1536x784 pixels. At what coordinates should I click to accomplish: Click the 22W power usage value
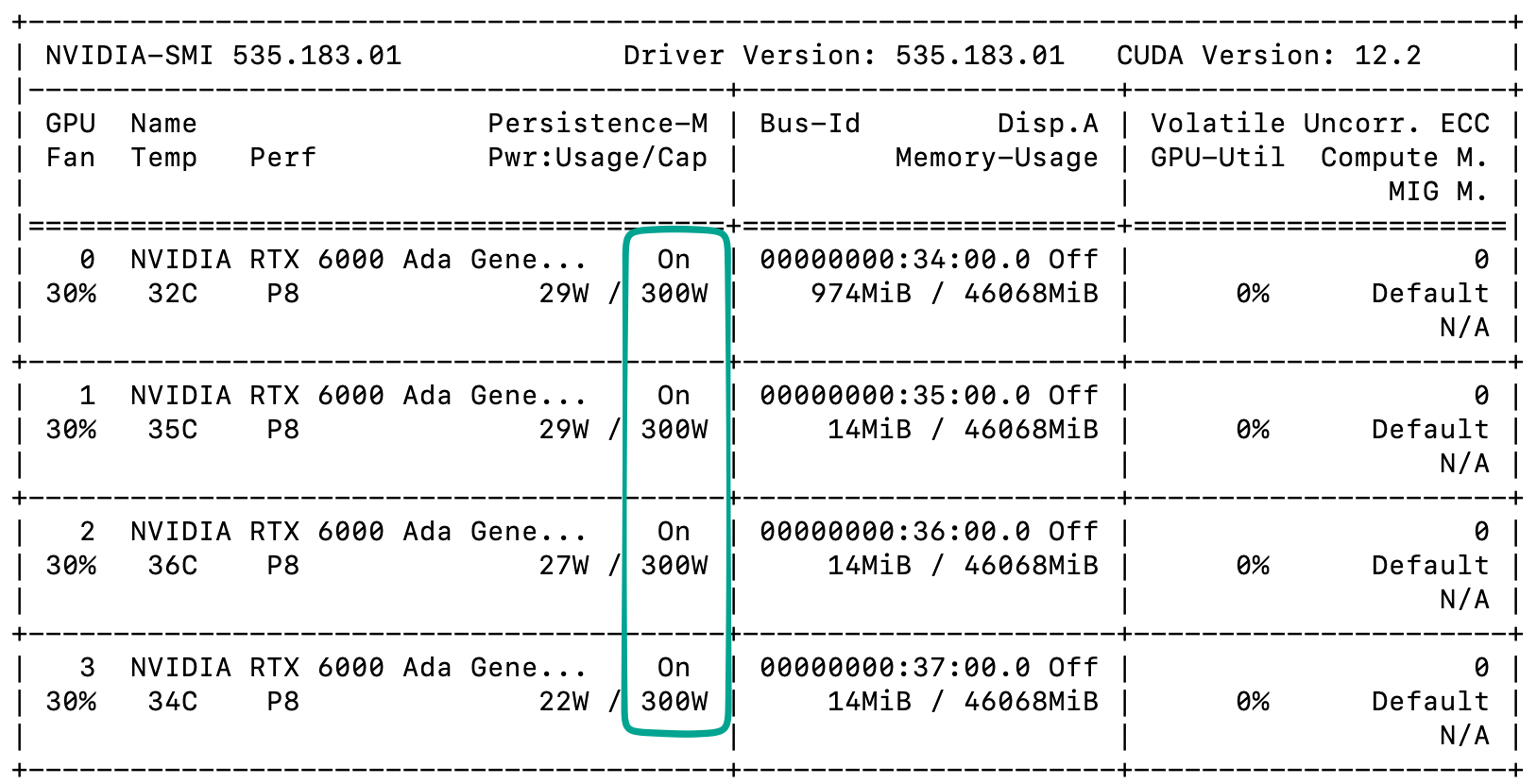(x=564, y=702)
